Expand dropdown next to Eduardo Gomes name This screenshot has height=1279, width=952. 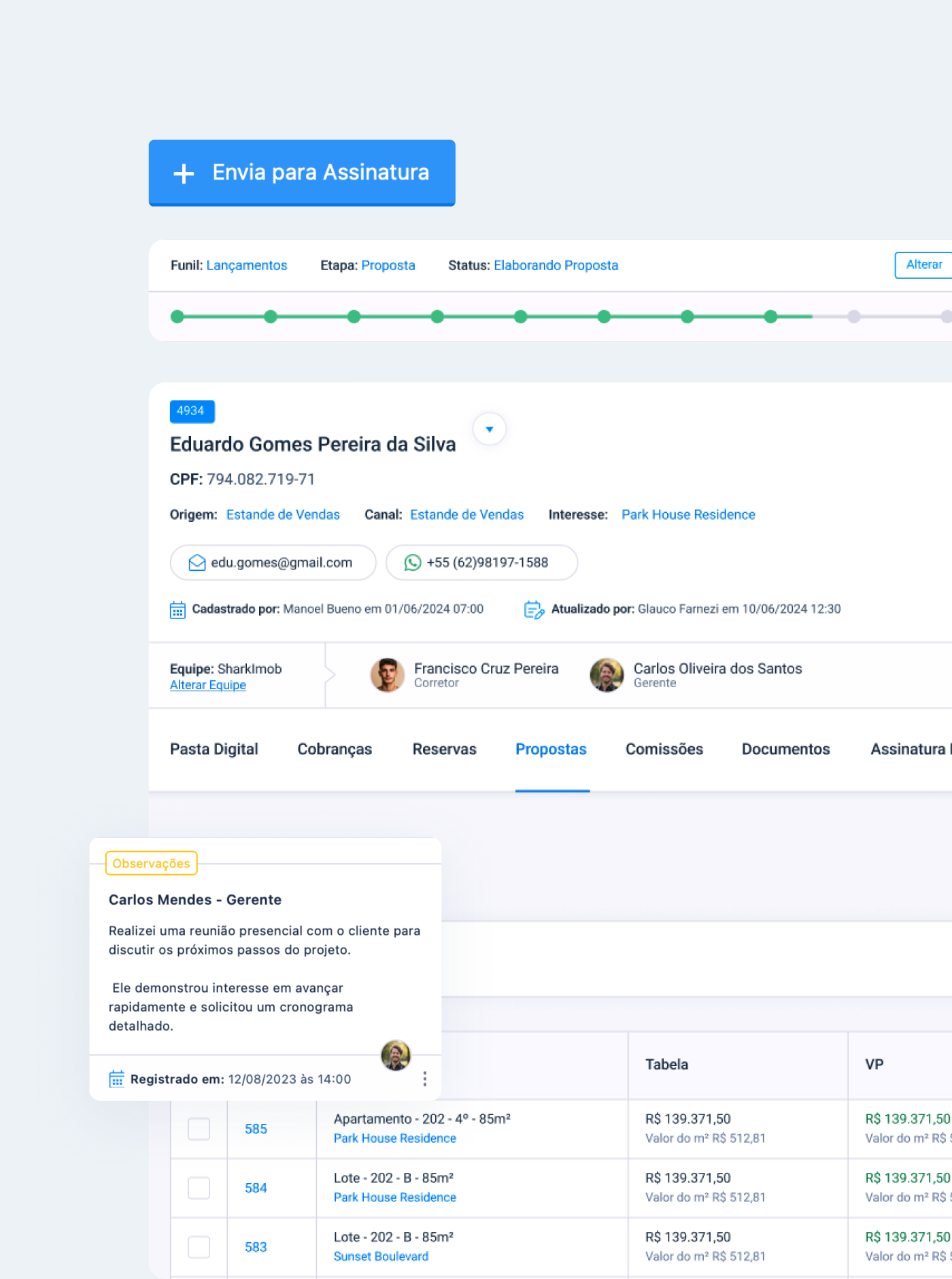point(490,429)
